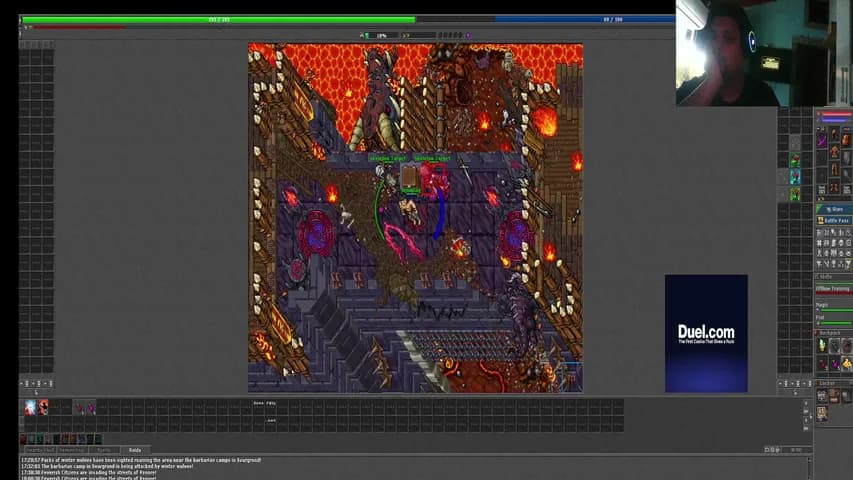Select the green crystal in the Backpack

[x=822, y=345]
